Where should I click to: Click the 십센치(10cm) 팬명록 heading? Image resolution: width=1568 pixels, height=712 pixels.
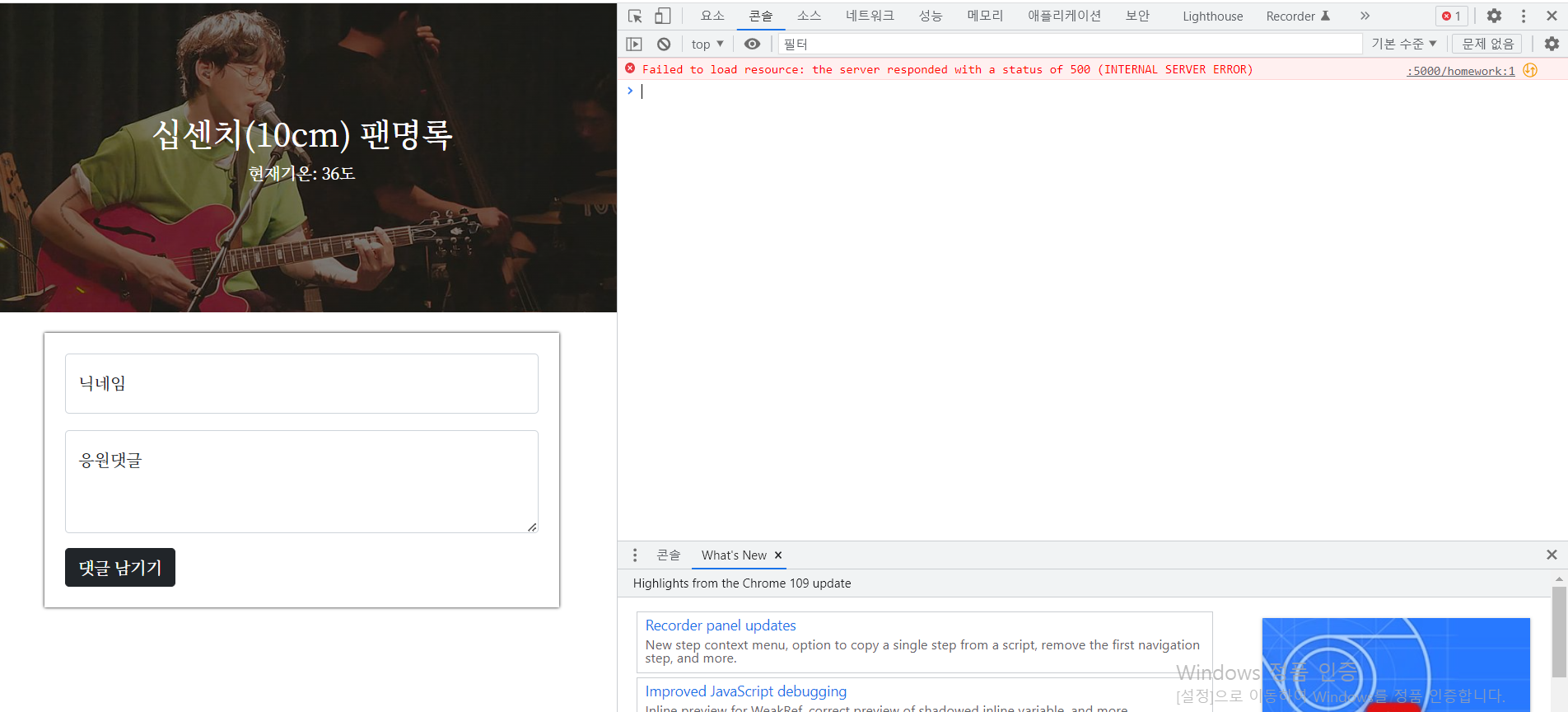click(302, 135)
